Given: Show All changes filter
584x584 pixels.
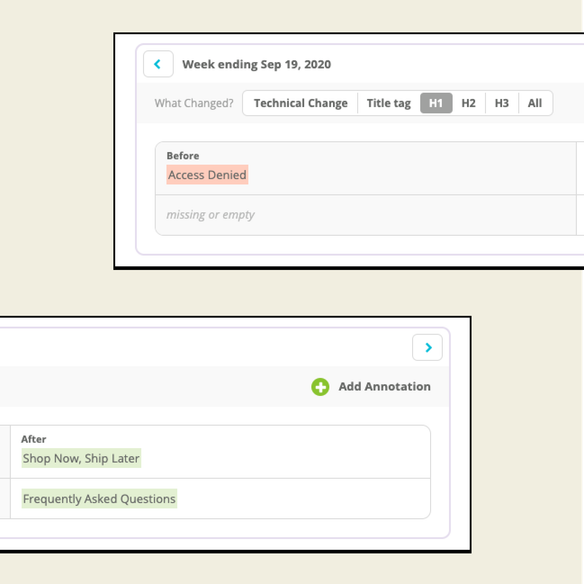Looking at the screenshot, I should coord(535,103).
